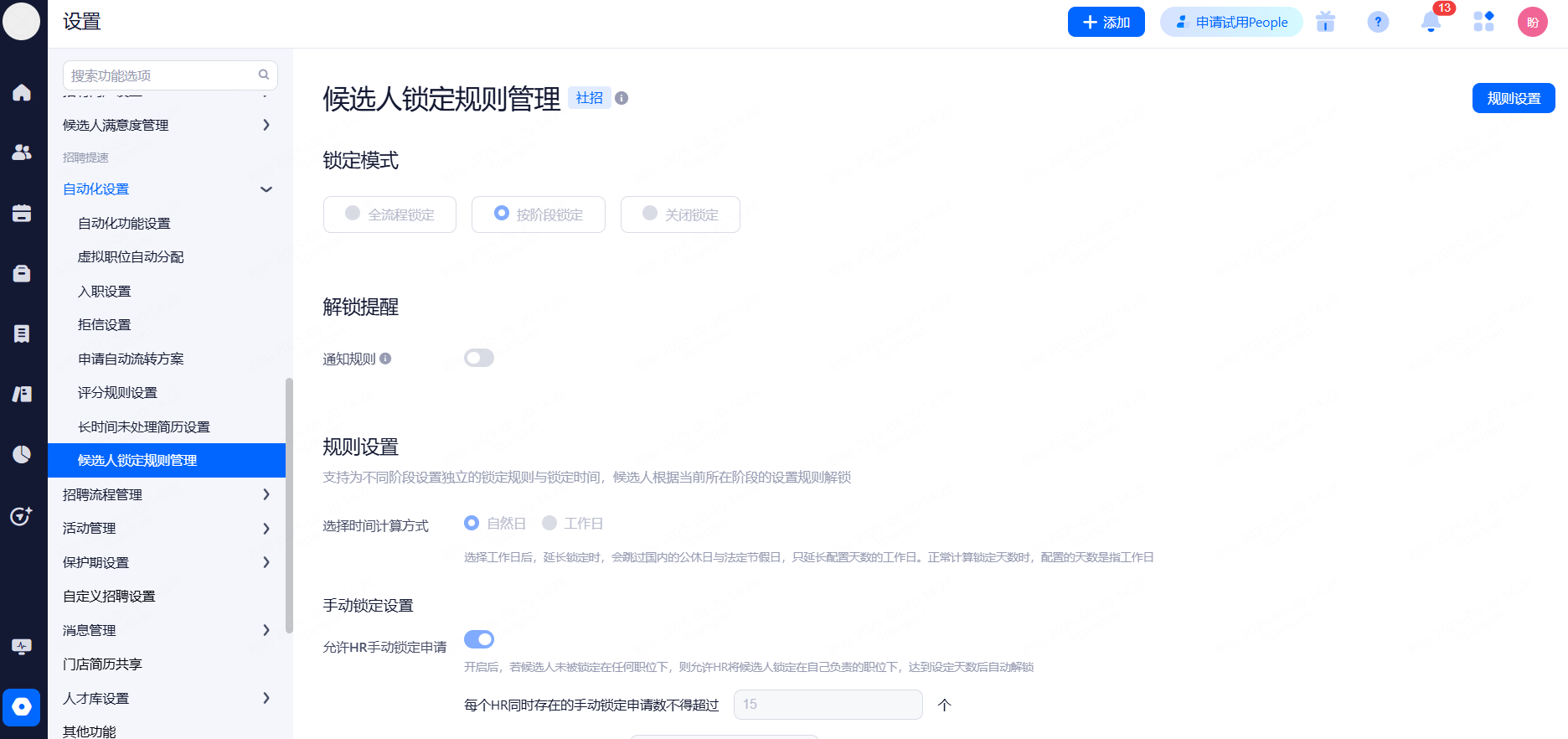Open 入职设置 menu item
1568x739 pixels.
tap(105, 292)
